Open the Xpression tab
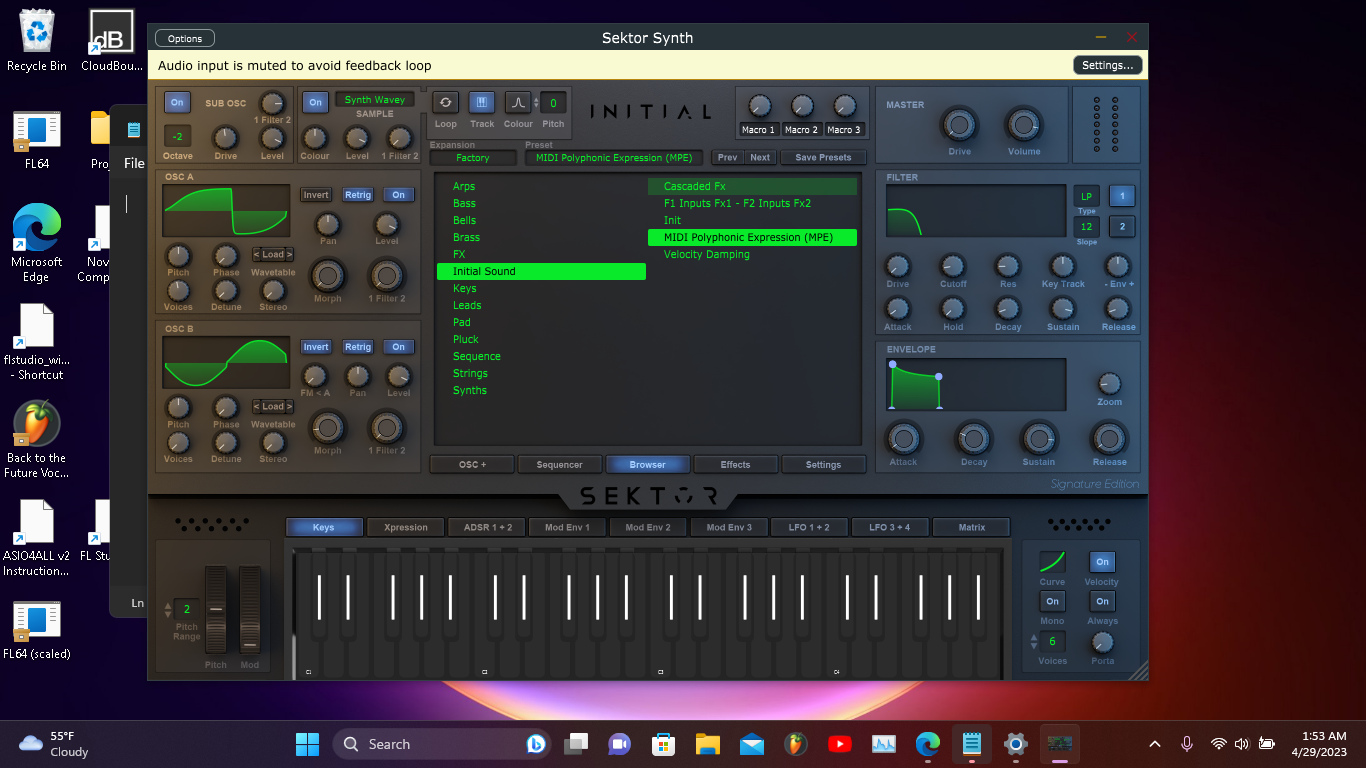The image size is (1366, 768). pyautogui.click(x=405, y=527)
